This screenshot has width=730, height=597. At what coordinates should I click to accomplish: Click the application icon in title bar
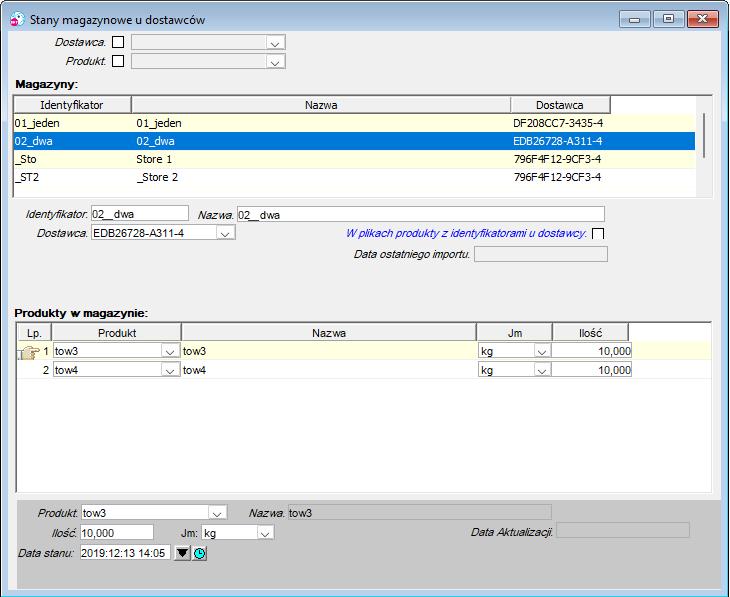(17, 20)
